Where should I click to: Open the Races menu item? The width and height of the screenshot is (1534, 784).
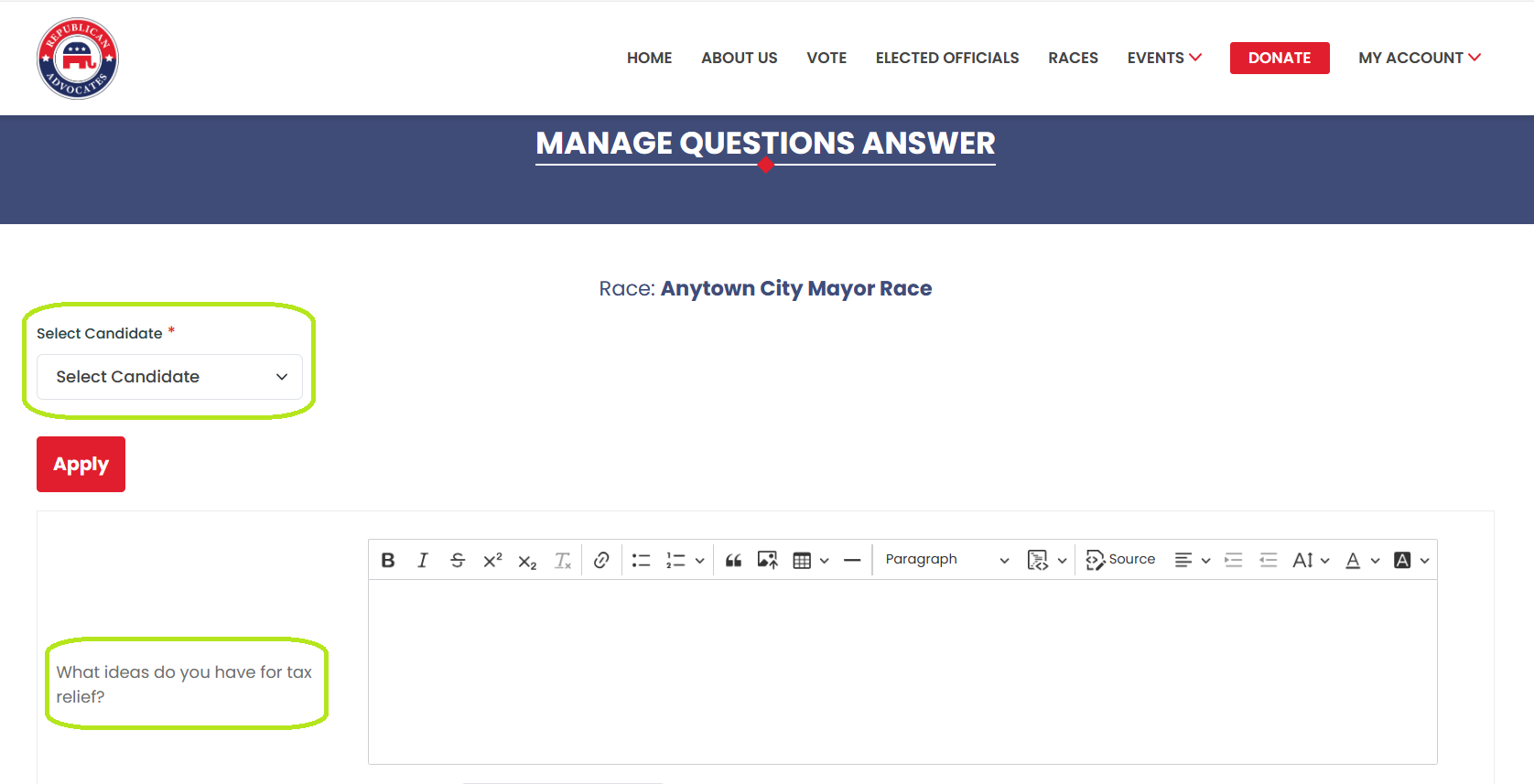point(1073,58)
